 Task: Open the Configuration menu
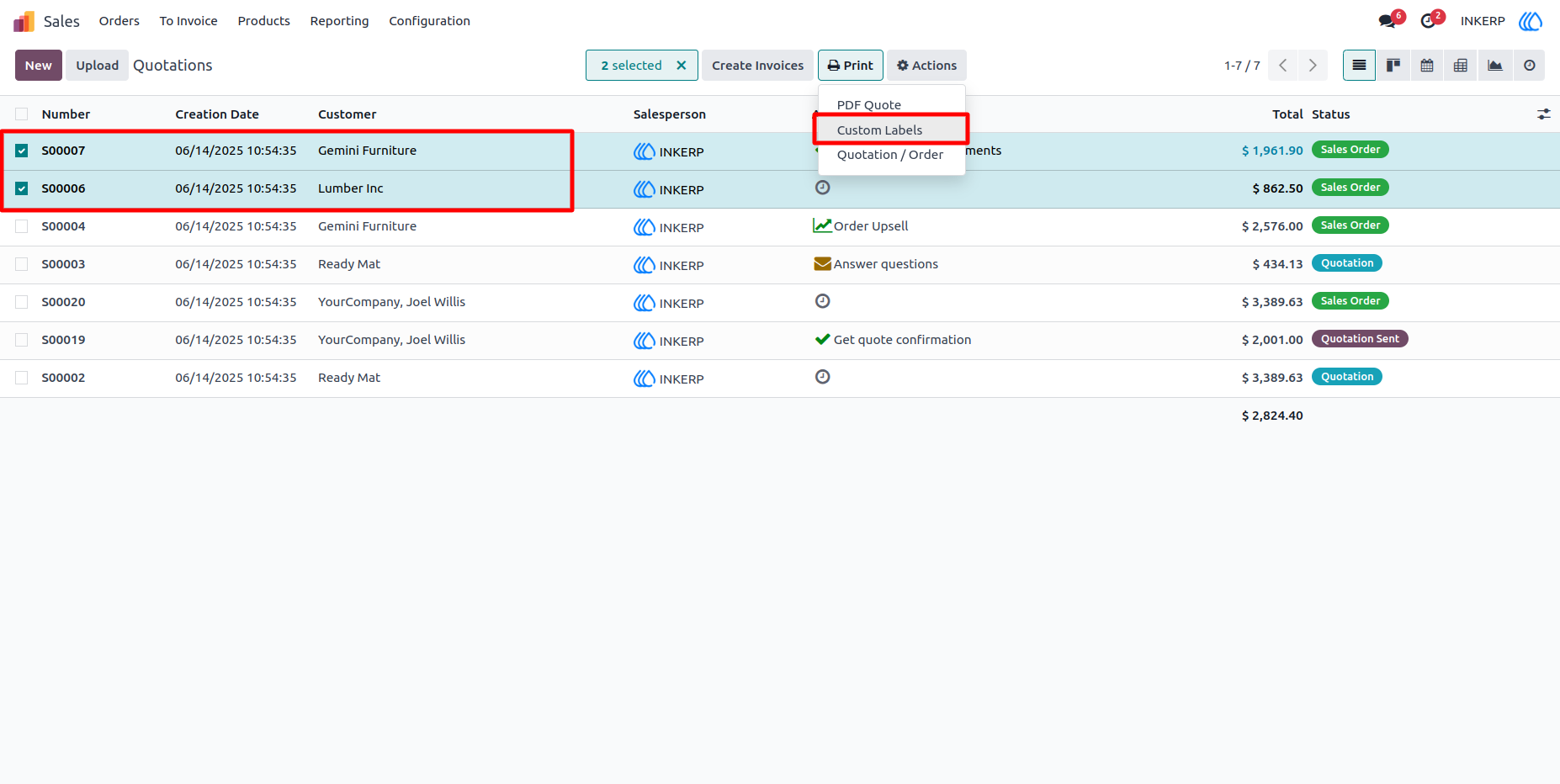tap(429, 21)
